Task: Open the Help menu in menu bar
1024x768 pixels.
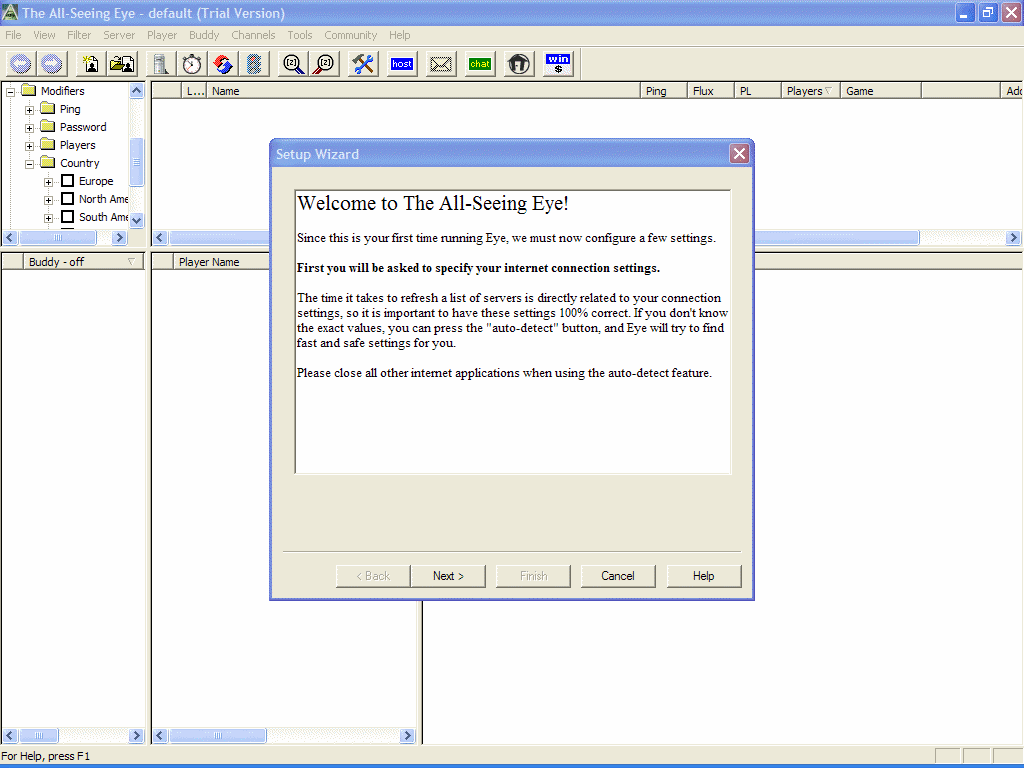Action: pyautogui.click(x=400, y=35)
